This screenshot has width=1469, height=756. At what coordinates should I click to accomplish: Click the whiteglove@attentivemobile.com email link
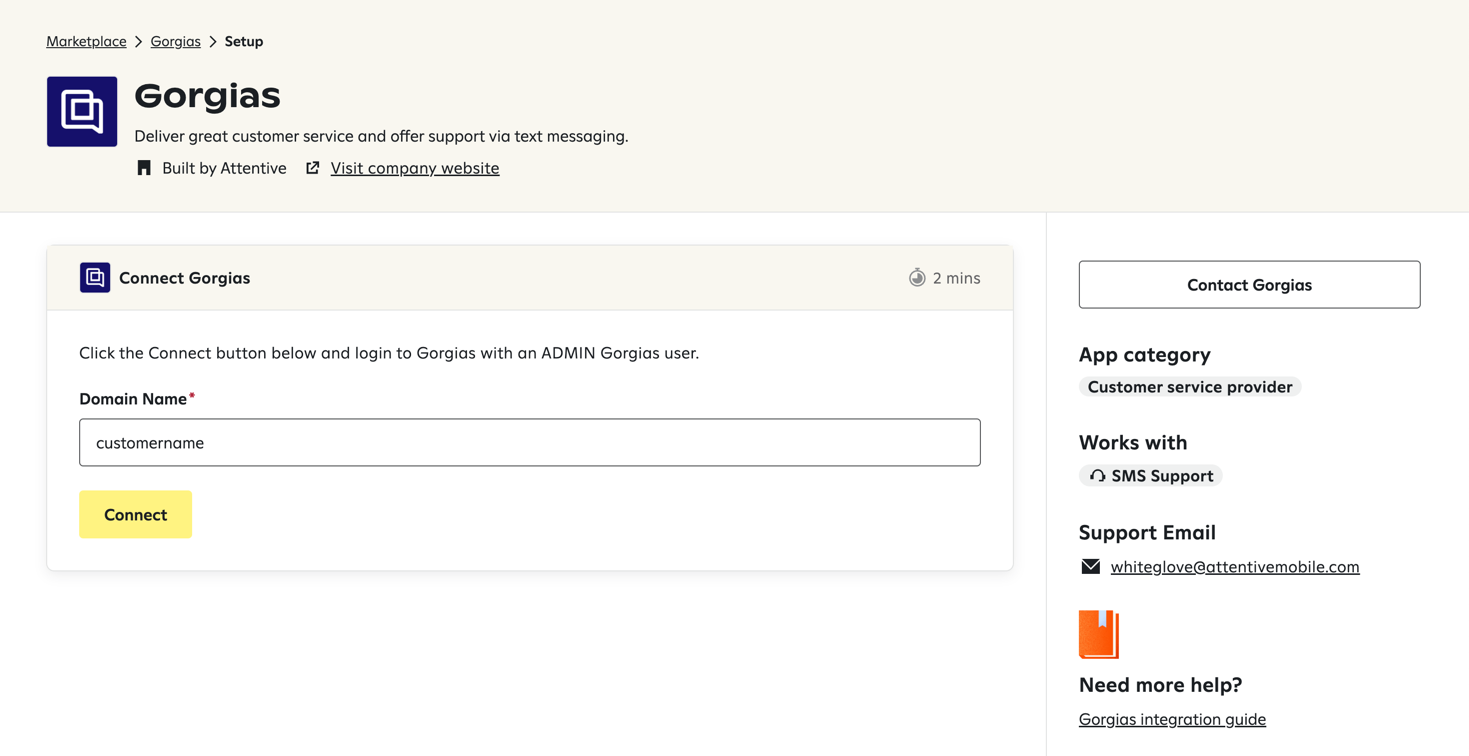[1234, 566]
